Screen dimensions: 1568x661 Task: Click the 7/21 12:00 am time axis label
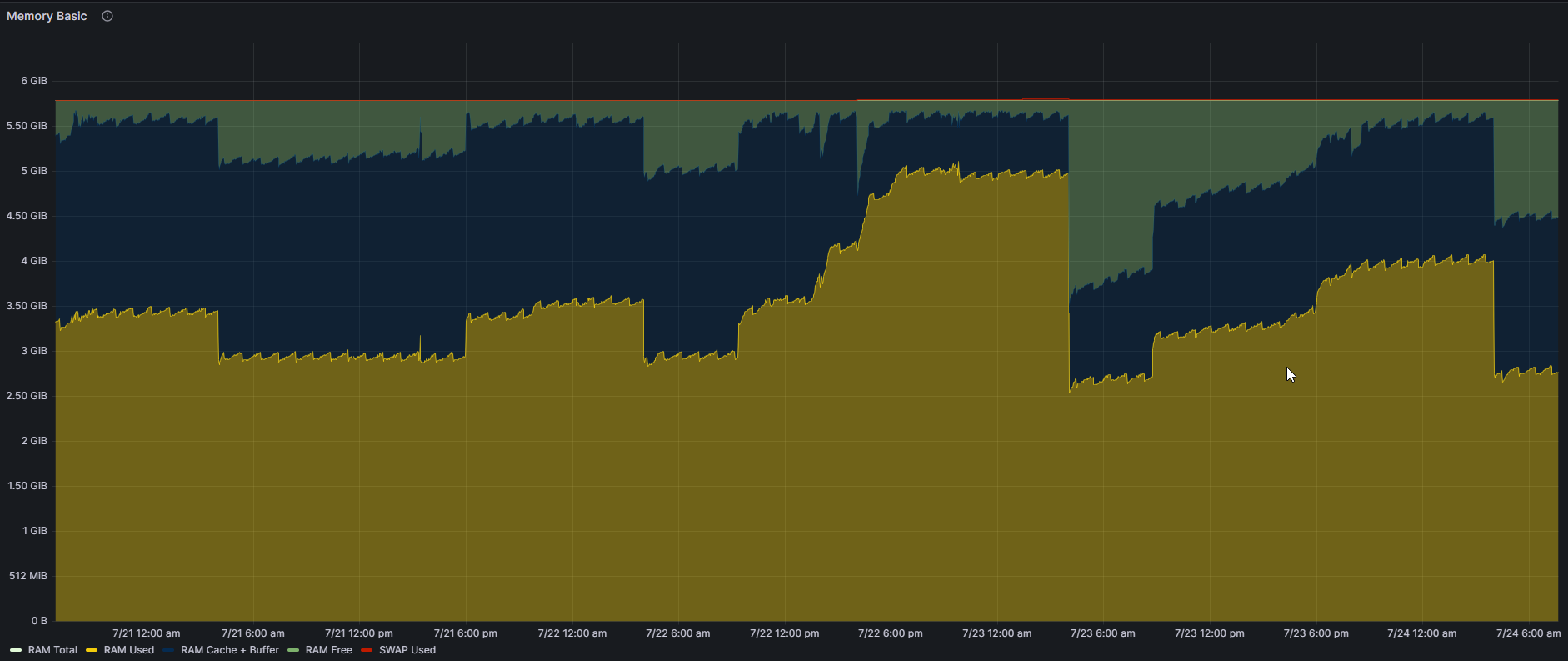point(147,633)
